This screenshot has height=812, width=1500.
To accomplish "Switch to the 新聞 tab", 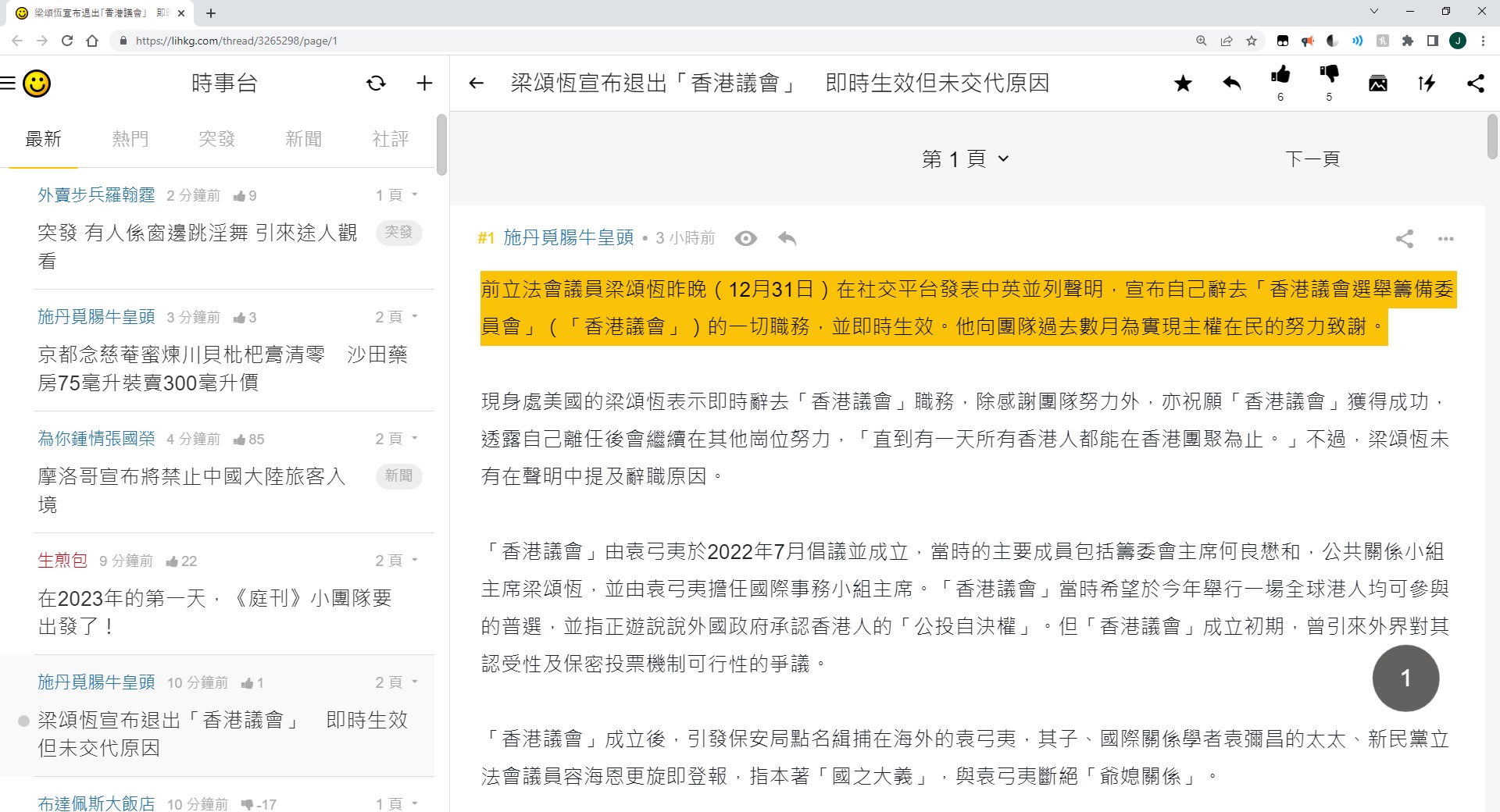I will pyautogui.click(x=303, y=139).
